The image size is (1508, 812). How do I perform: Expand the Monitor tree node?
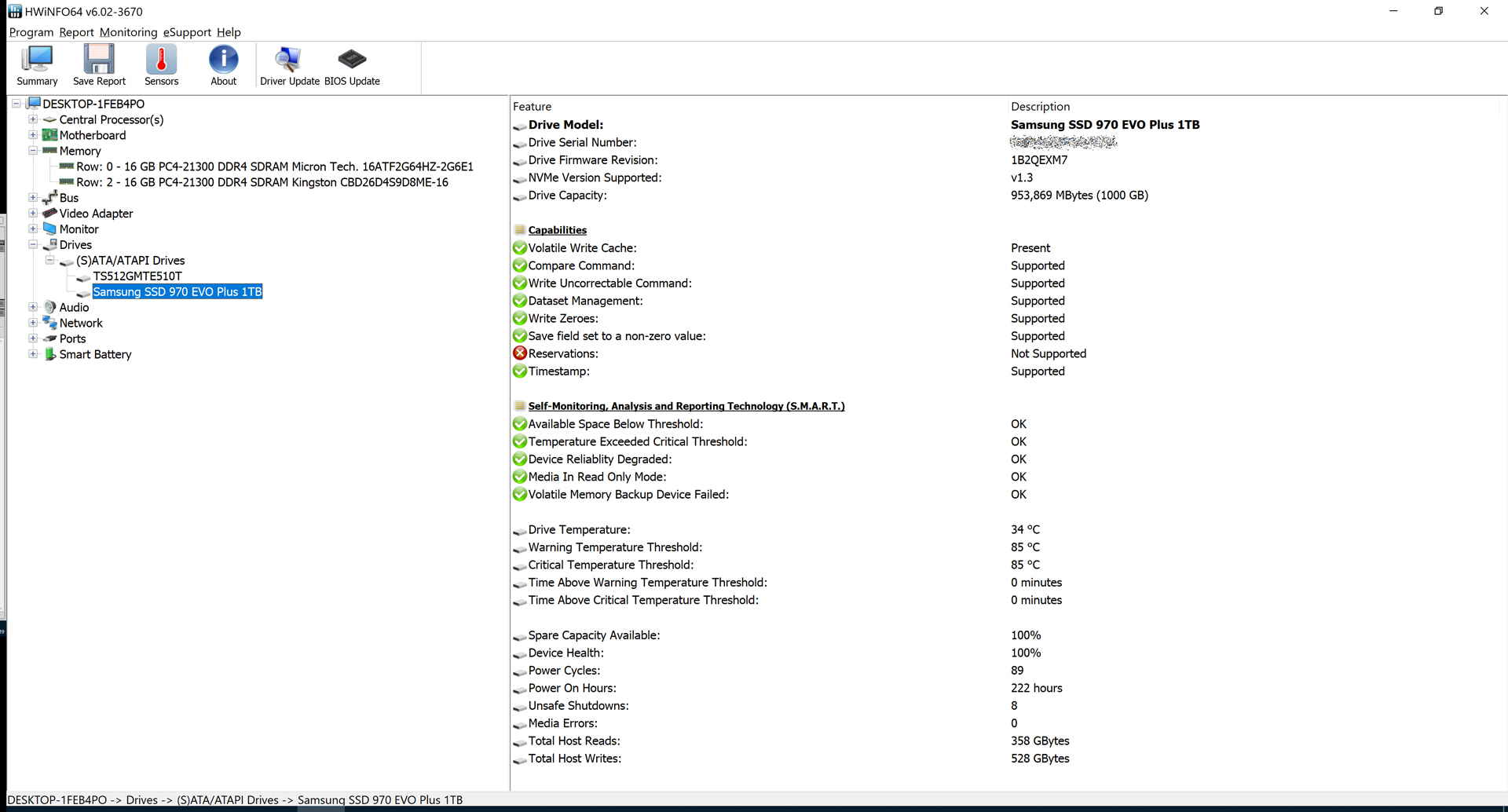[x=33, y=229]
